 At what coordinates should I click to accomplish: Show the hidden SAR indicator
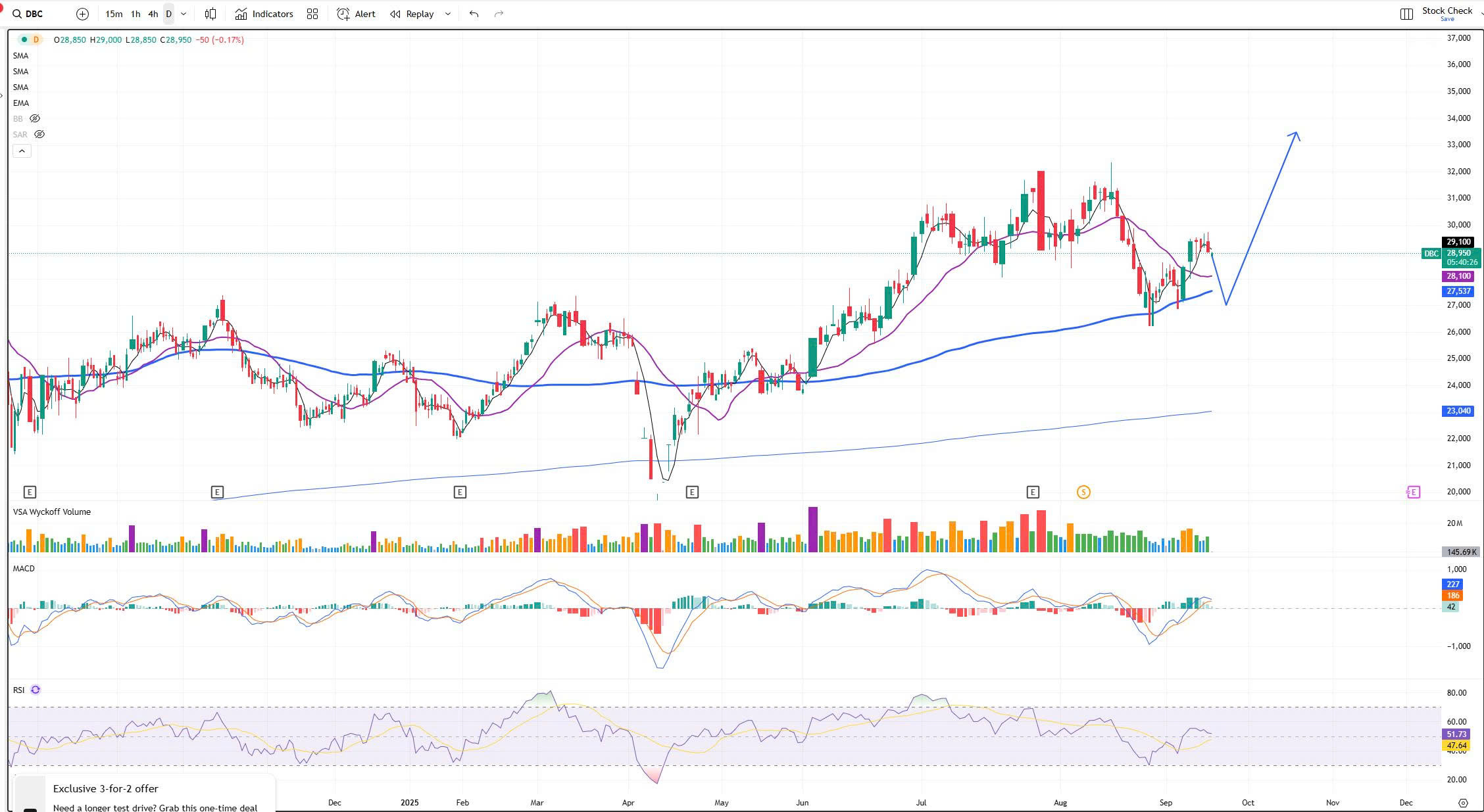tap(39, 135)
